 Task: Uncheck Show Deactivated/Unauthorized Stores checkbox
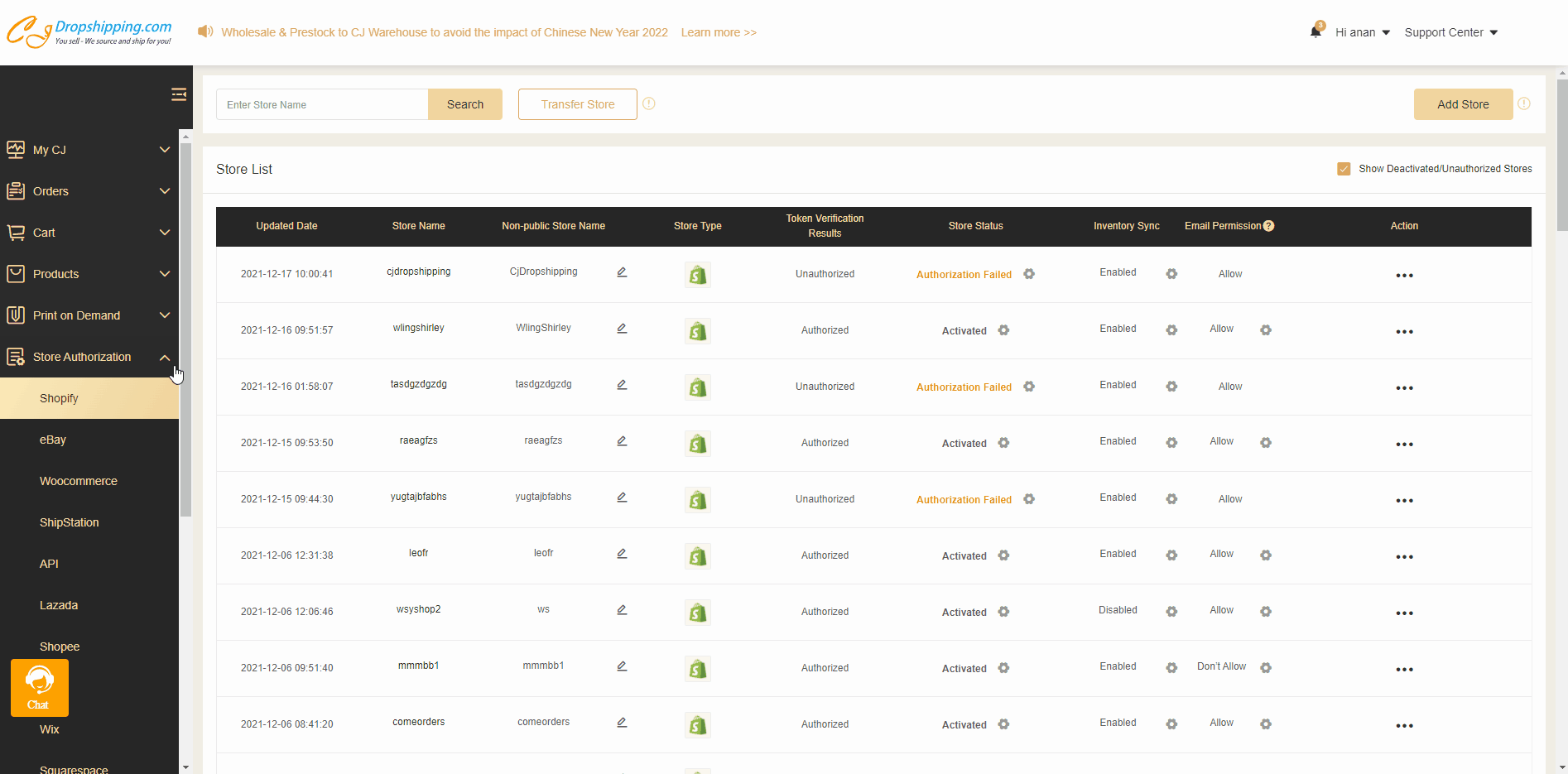pyautogui.click(x=1344, y=169)
